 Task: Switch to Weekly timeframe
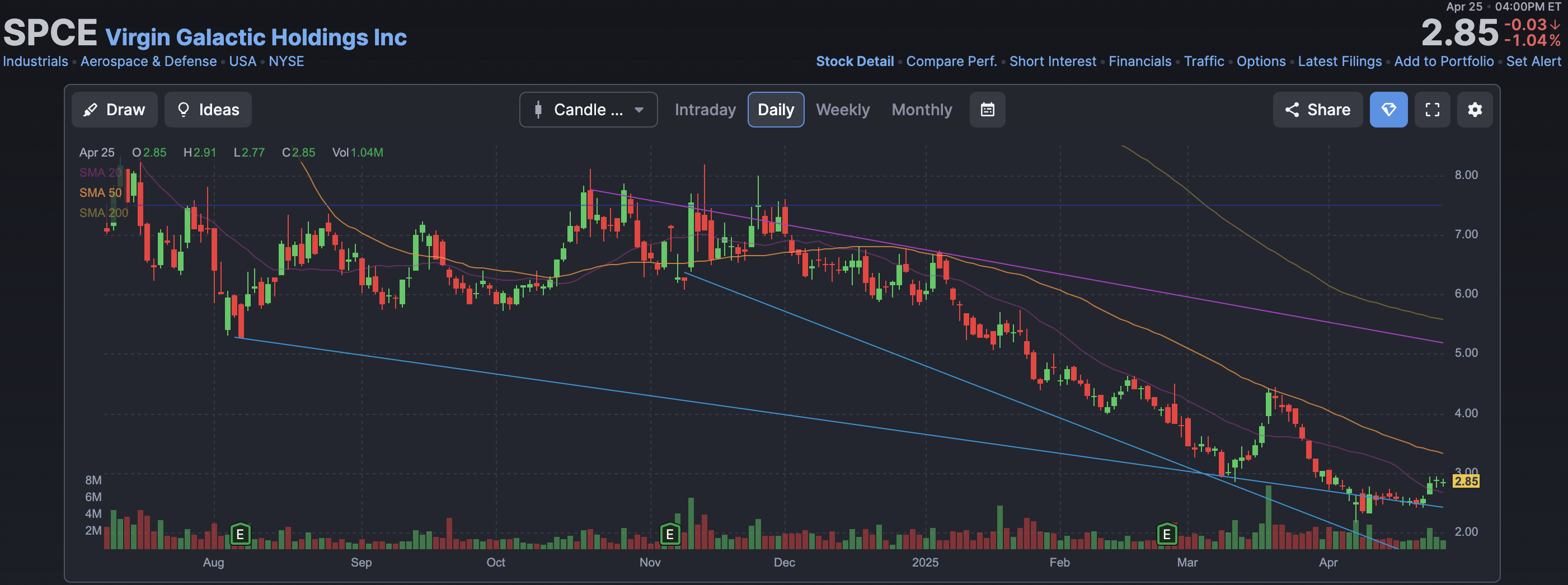tap(842, 110)
